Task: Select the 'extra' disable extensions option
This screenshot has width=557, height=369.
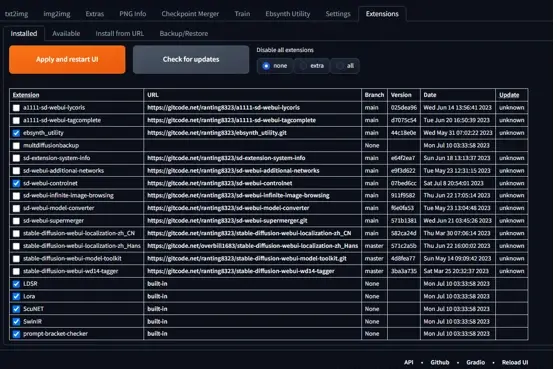Action: click(312, 66)
